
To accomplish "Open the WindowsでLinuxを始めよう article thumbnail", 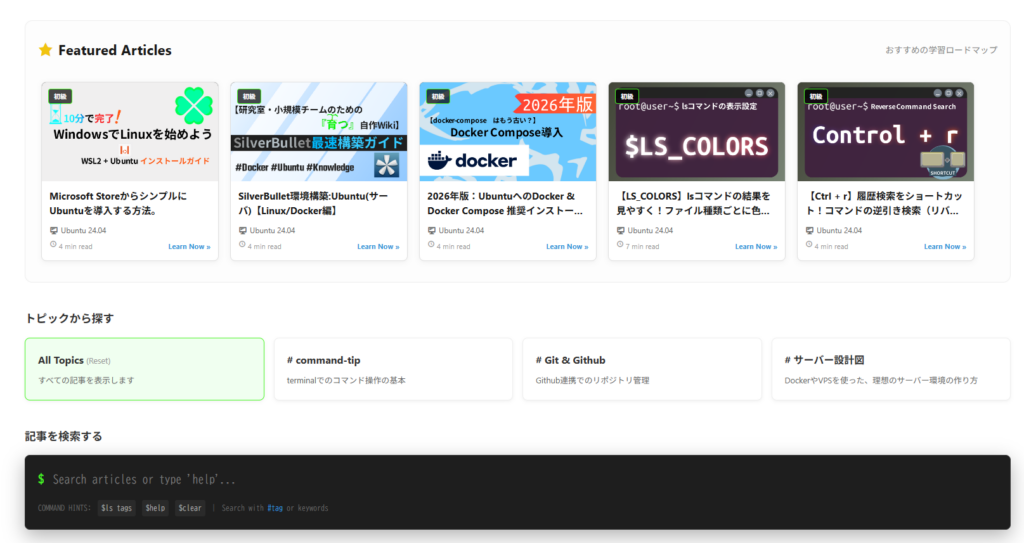I will click(x=130, y=131).
